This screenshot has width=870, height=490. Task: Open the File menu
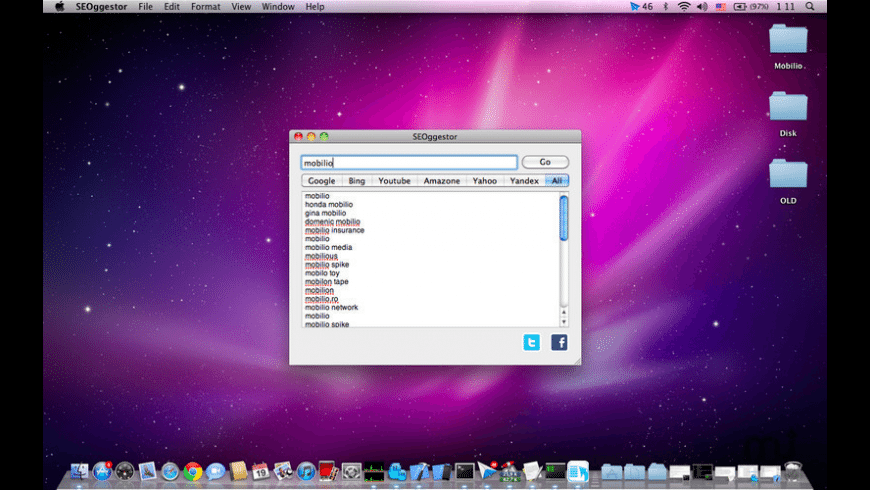(x=145, y=7)
